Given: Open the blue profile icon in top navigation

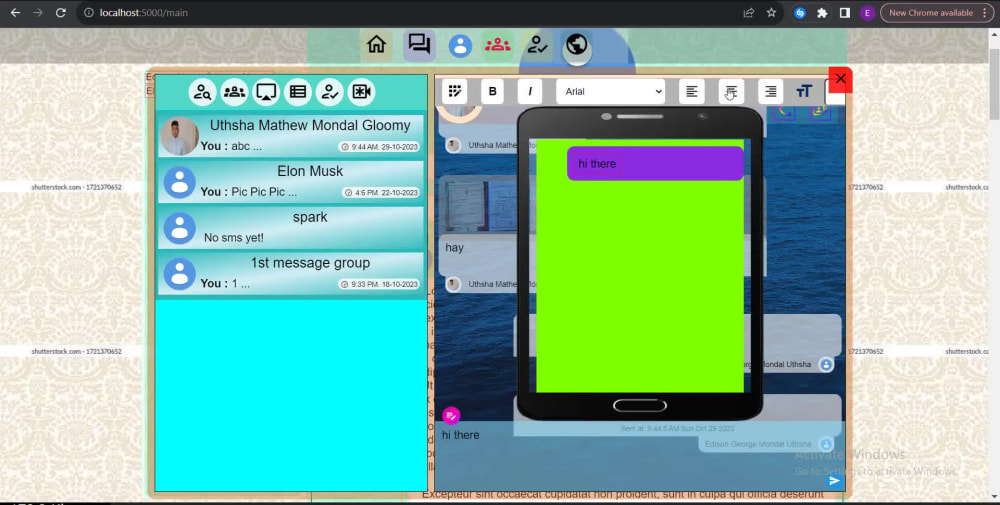Looking at the screenshot, I should point(460,46).
